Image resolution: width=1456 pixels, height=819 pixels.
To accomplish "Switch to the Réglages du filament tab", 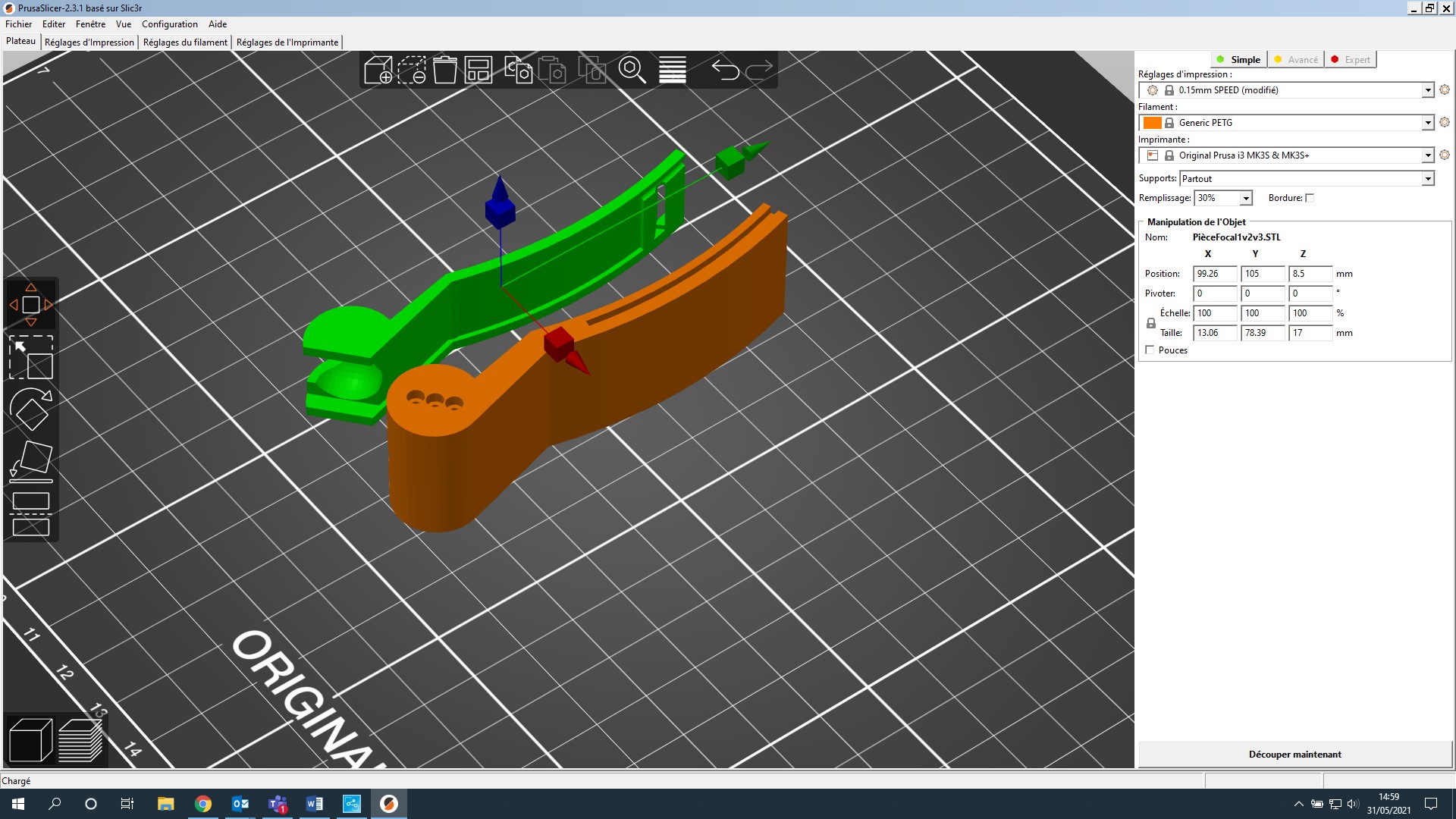I will point(185,42).
